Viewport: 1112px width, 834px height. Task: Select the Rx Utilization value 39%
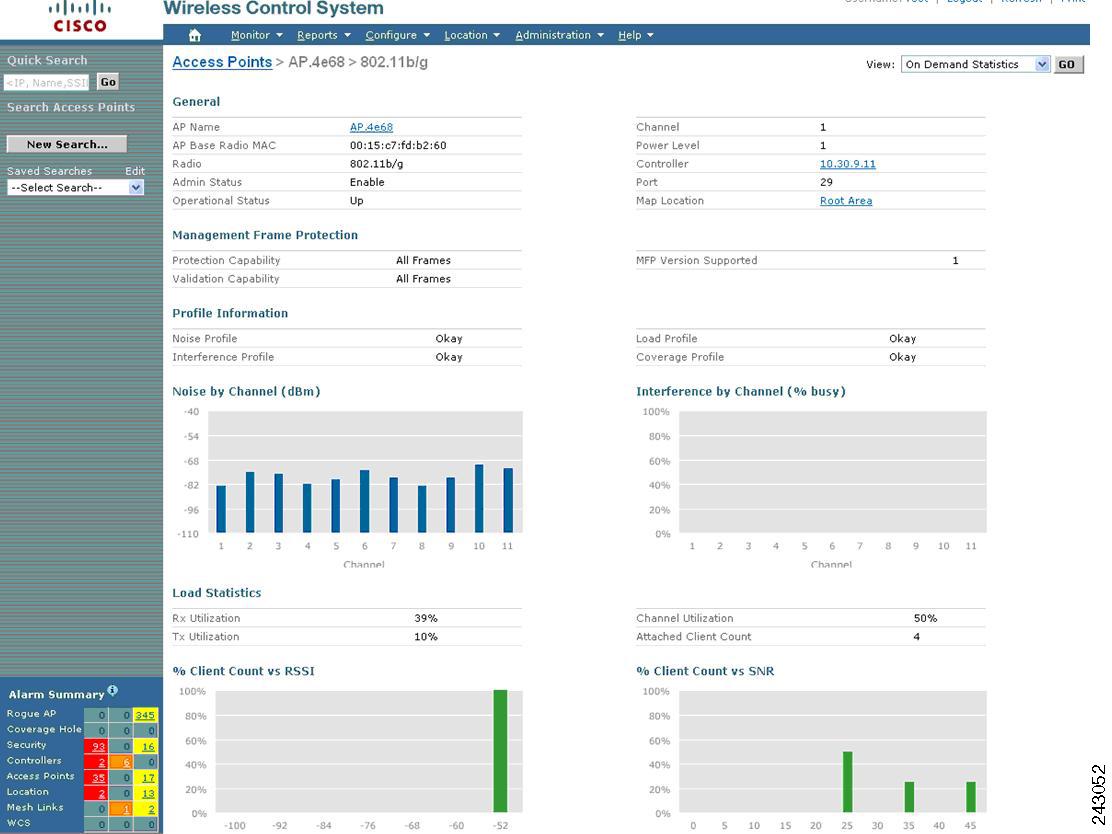coord(426,618)
